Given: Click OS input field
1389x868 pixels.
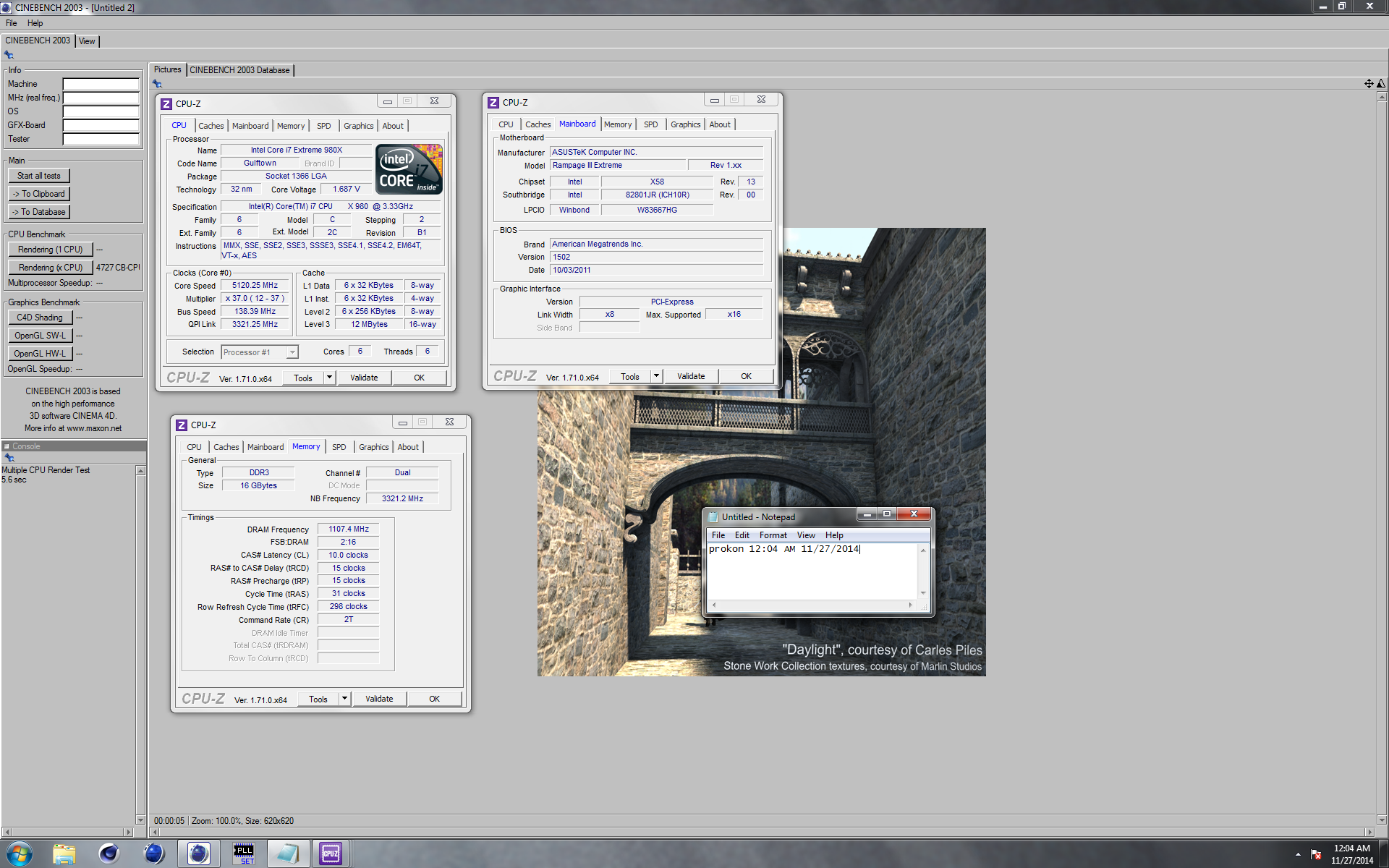Looking at the screenshot, I should (101, 111).
